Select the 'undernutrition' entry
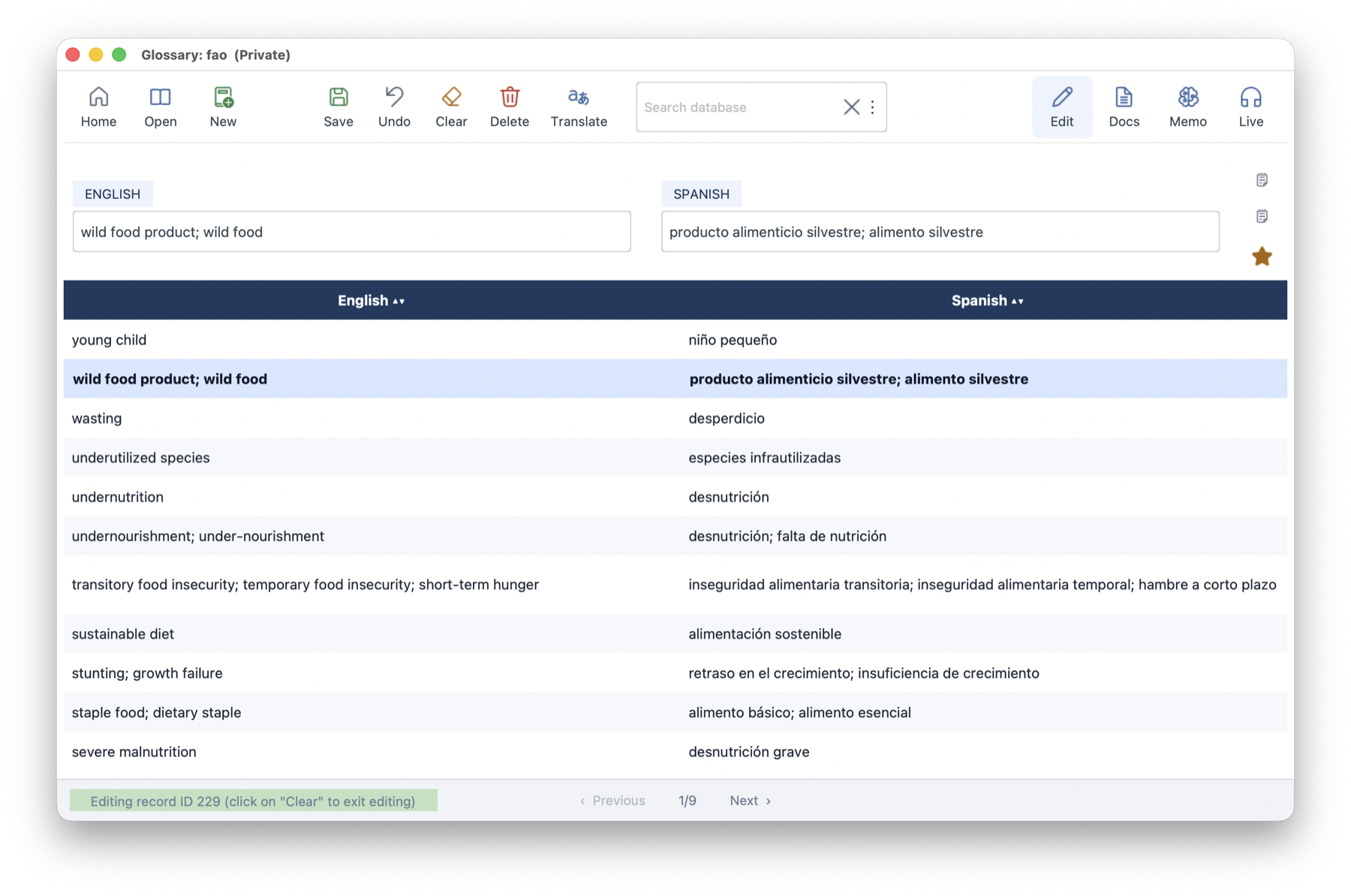 675,497
